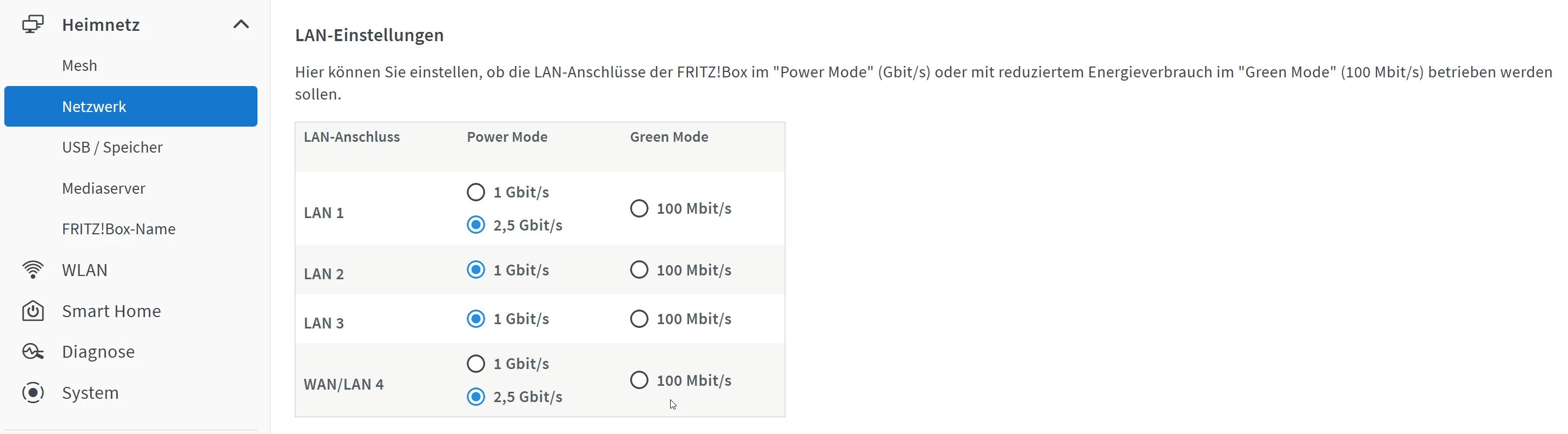Go to USB / Speicher page
Screen dimensions: 1568x434
112,147
